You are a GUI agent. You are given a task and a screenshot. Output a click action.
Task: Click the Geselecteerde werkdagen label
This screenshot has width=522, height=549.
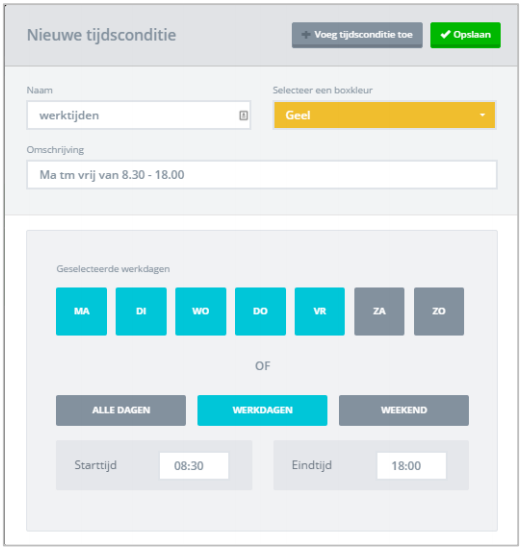113,269
